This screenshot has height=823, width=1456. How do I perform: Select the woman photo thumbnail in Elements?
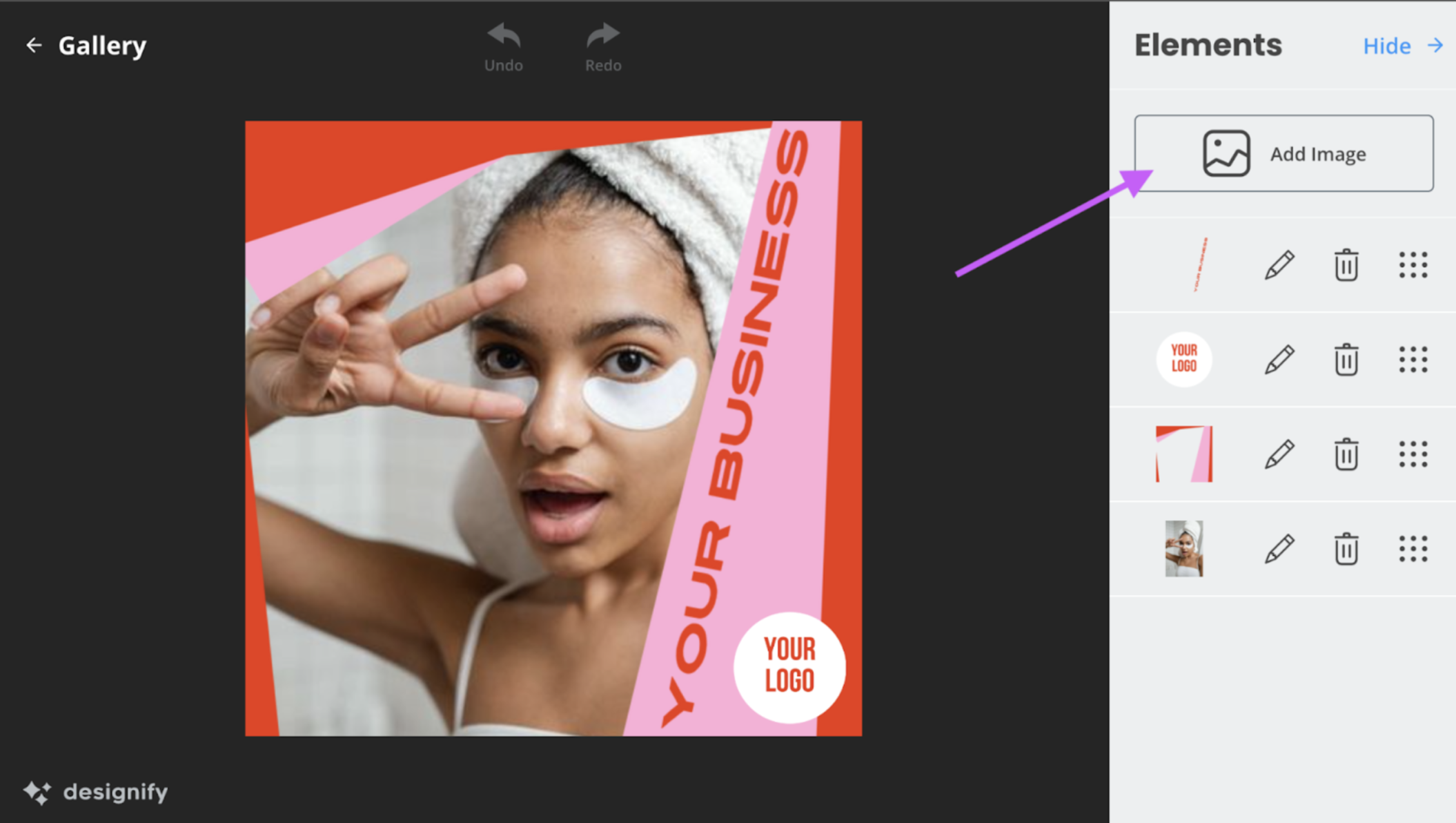click(x=1184, y=548)
